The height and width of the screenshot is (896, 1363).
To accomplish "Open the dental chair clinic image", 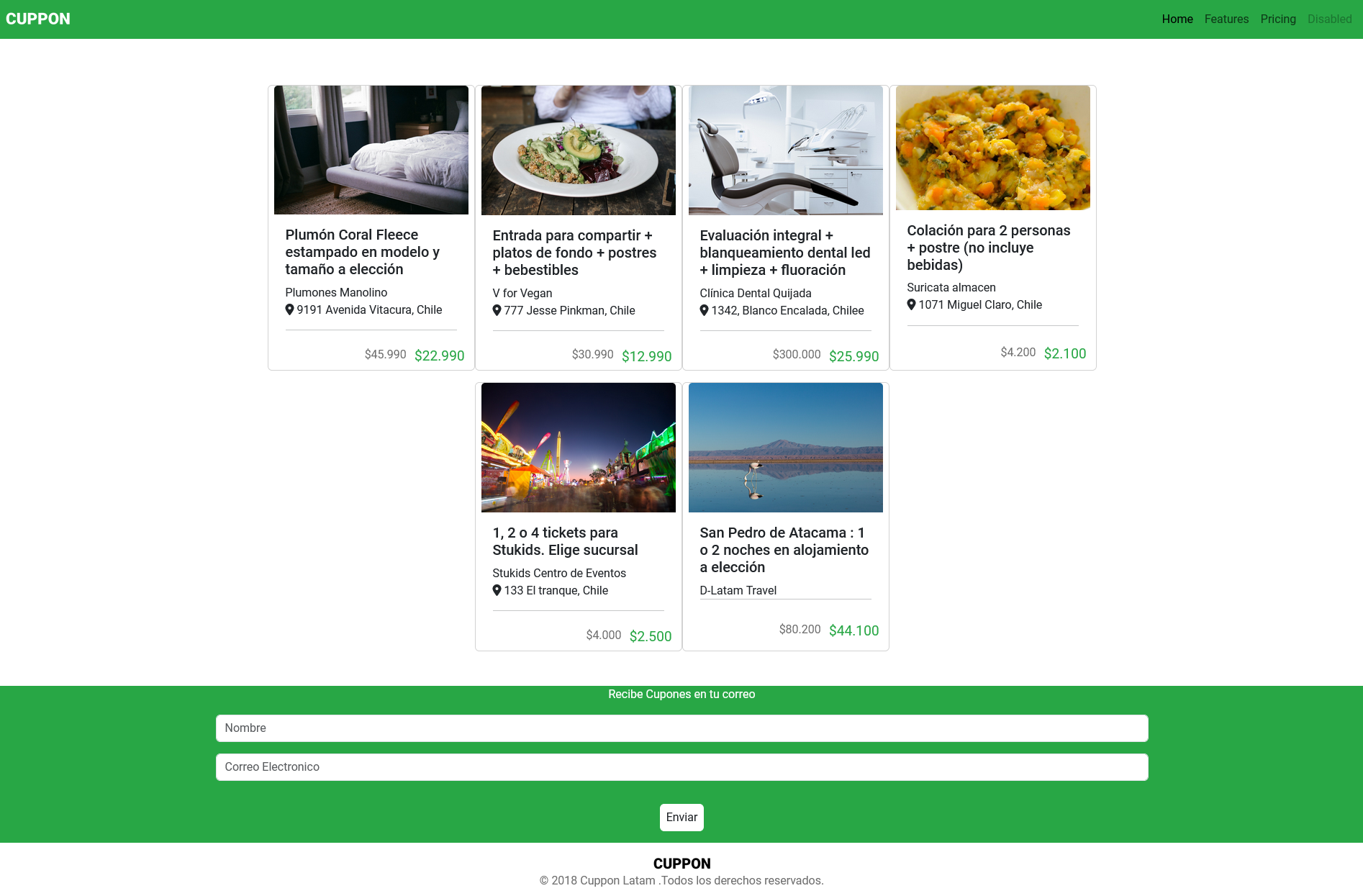I will coord(786,150).
